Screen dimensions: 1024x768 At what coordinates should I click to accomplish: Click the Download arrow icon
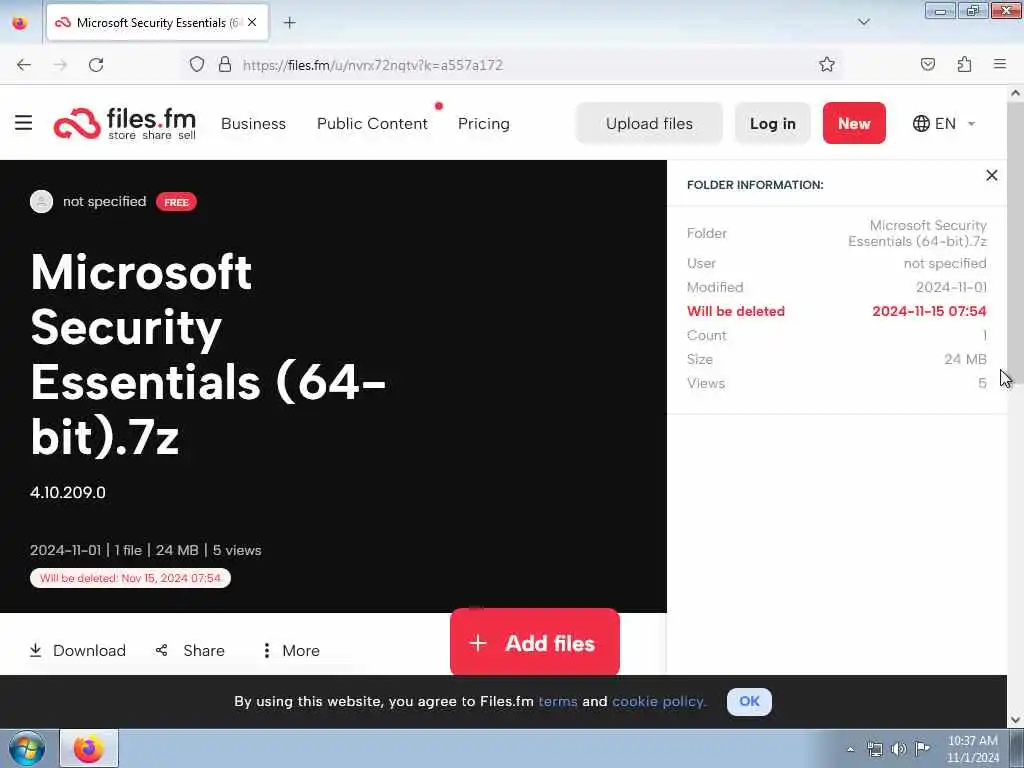coord(36,650)
